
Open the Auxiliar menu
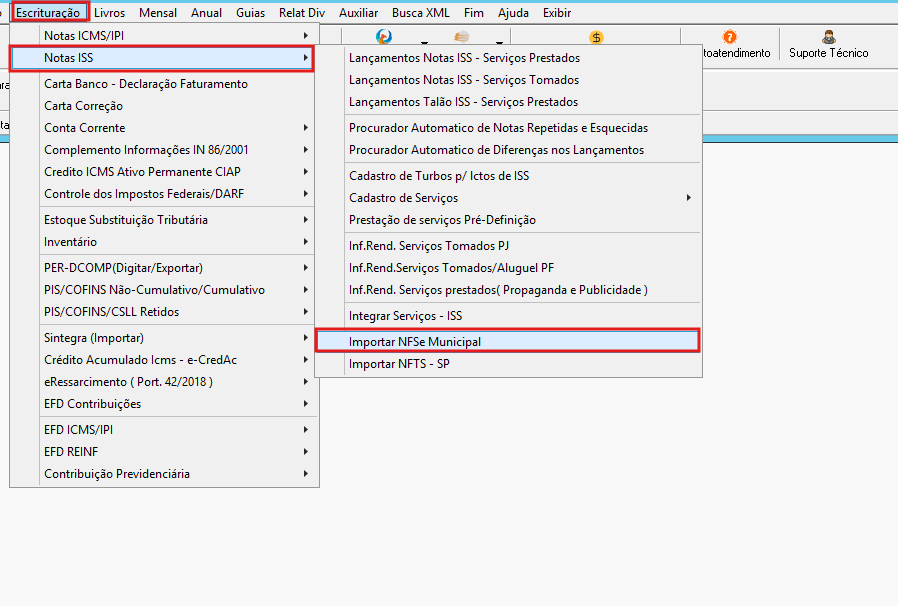coord(359,13)
